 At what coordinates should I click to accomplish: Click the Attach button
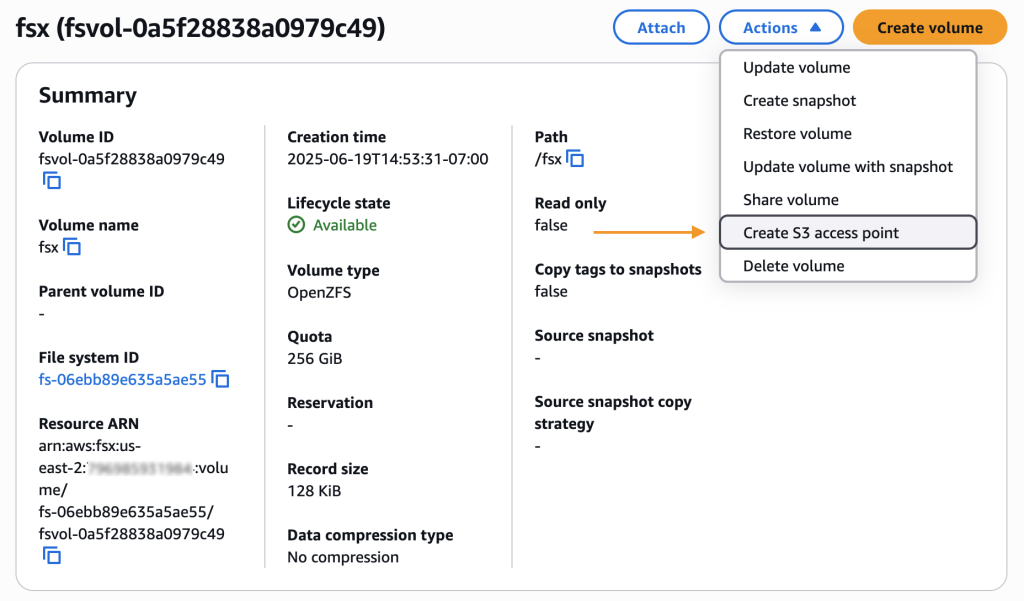(661, 27)
